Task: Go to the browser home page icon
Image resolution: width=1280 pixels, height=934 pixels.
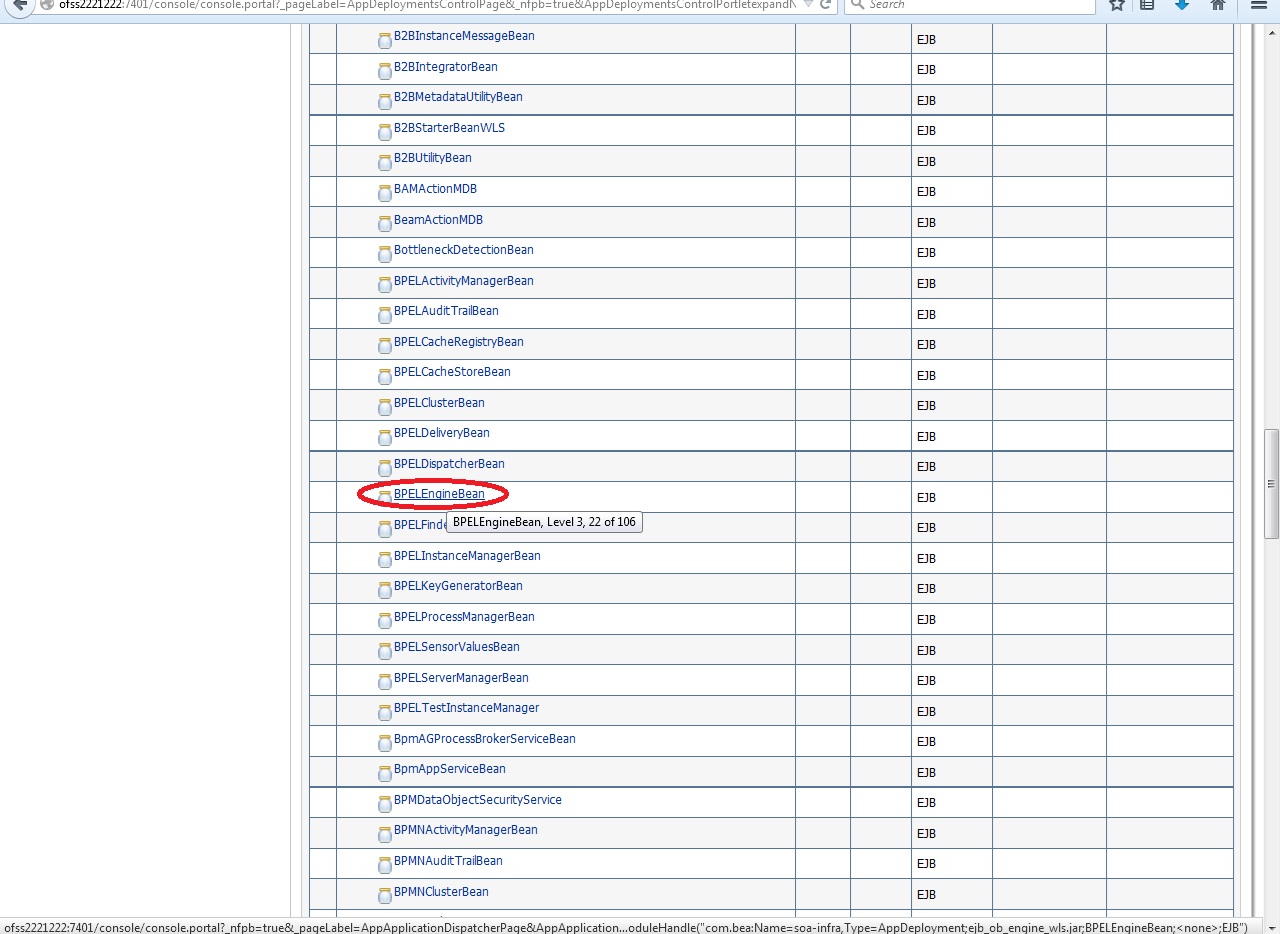Action: 1217,5
